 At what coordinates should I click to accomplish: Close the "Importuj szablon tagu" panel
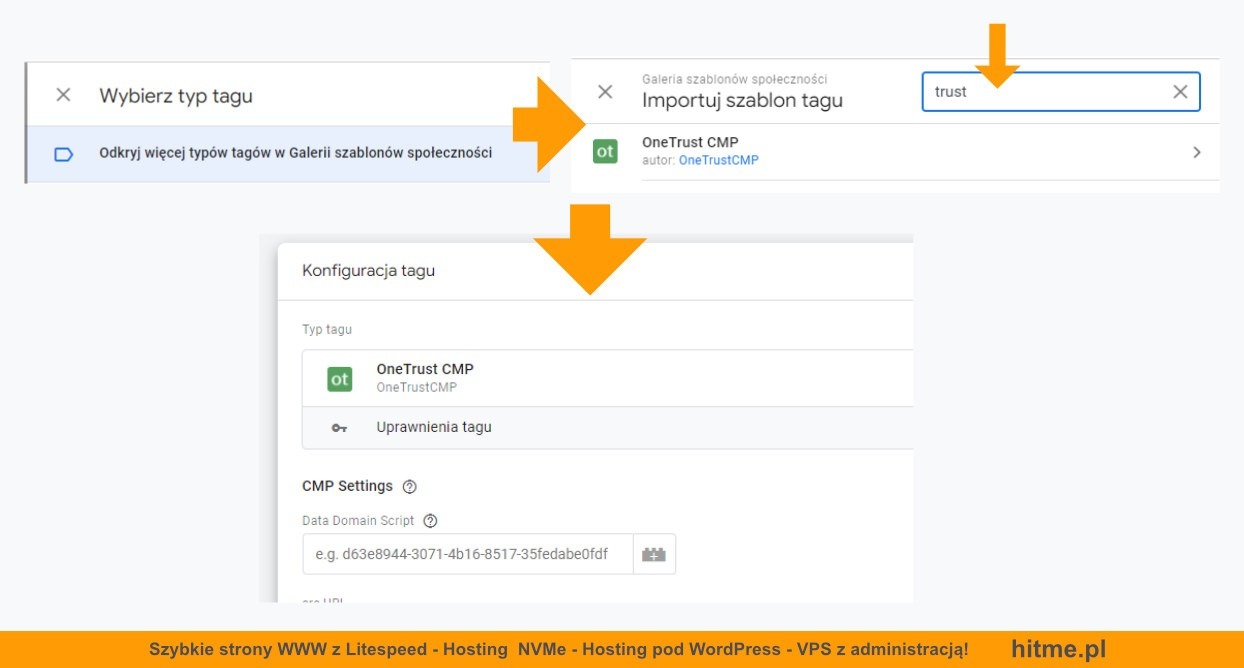tap(605, 92)
